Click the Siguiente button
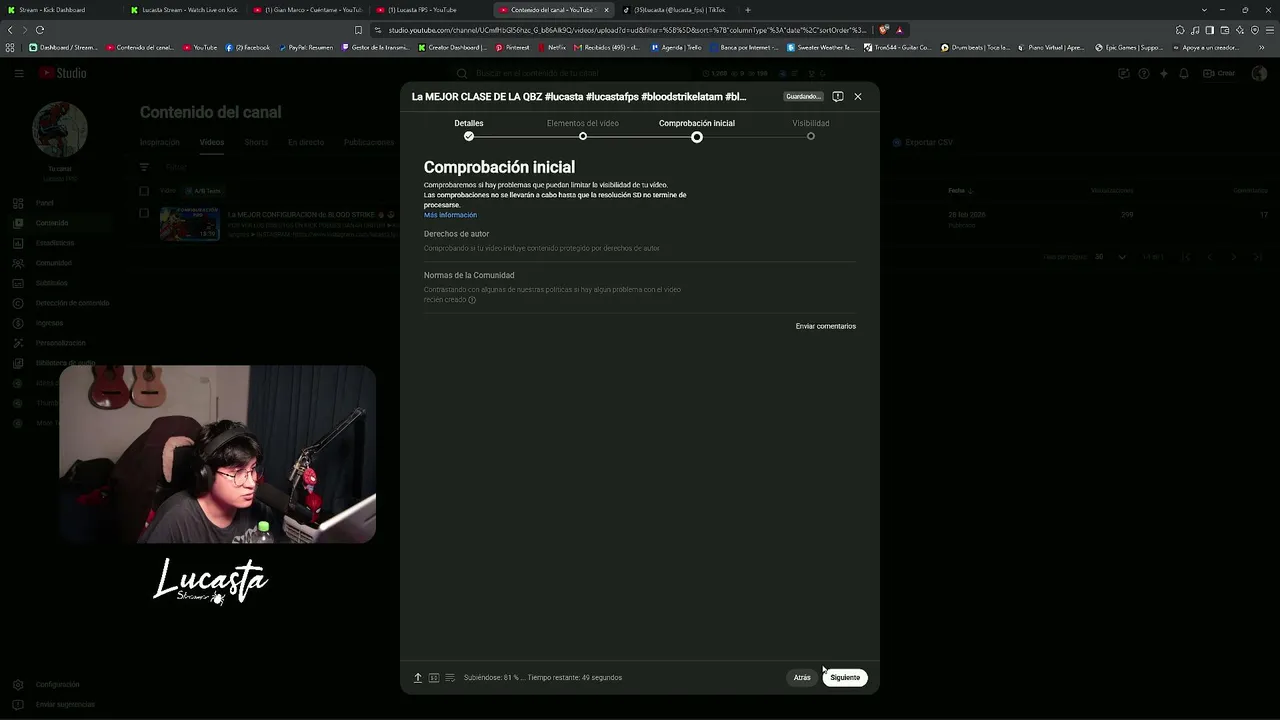 [845, 677]
